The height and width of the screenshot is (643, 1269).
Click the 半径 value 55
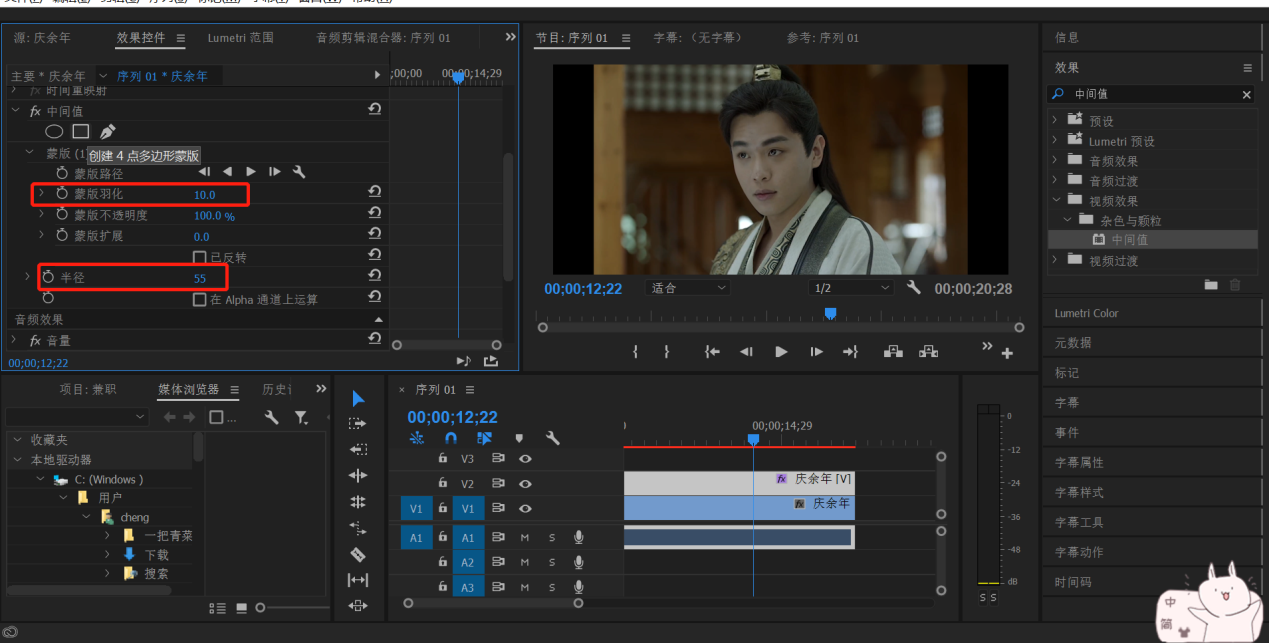pos(200,277)
